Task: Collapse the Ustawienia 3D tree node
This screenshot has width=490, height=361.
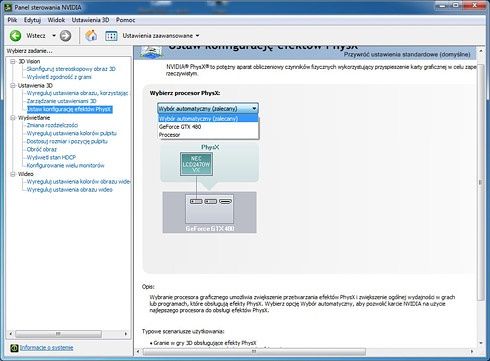Action: [x=13, y=86]
